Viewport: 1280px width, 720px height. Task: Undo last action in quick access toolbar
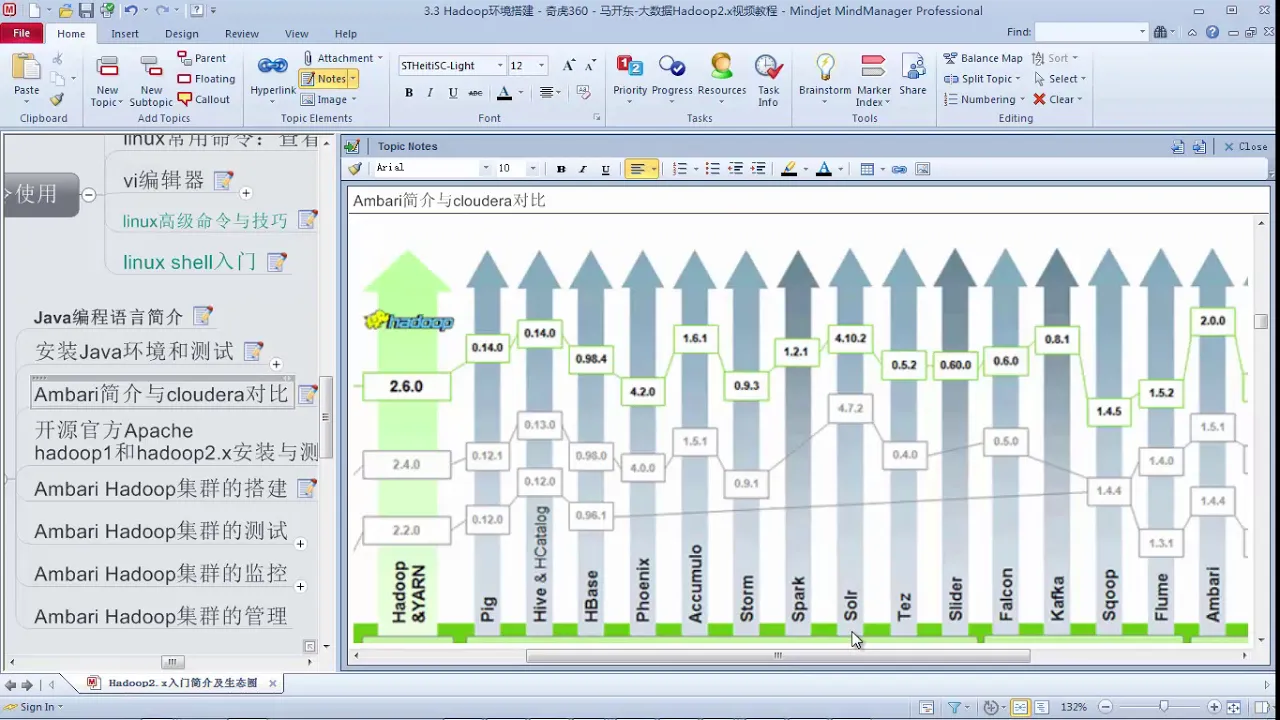pos(131,11)
